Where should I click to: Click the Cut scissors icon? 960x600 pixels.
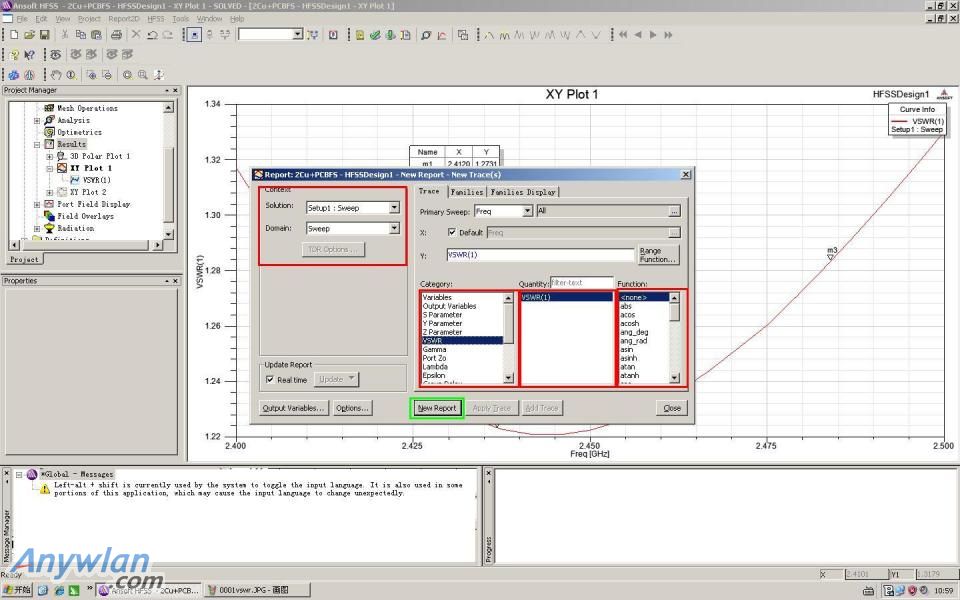click(x=65, y=35)
